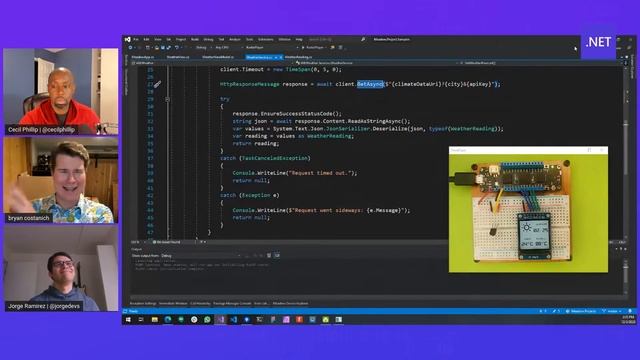
Task: Click the purple Visual Studio taskbar icon
Action: (x=220, y=320)
